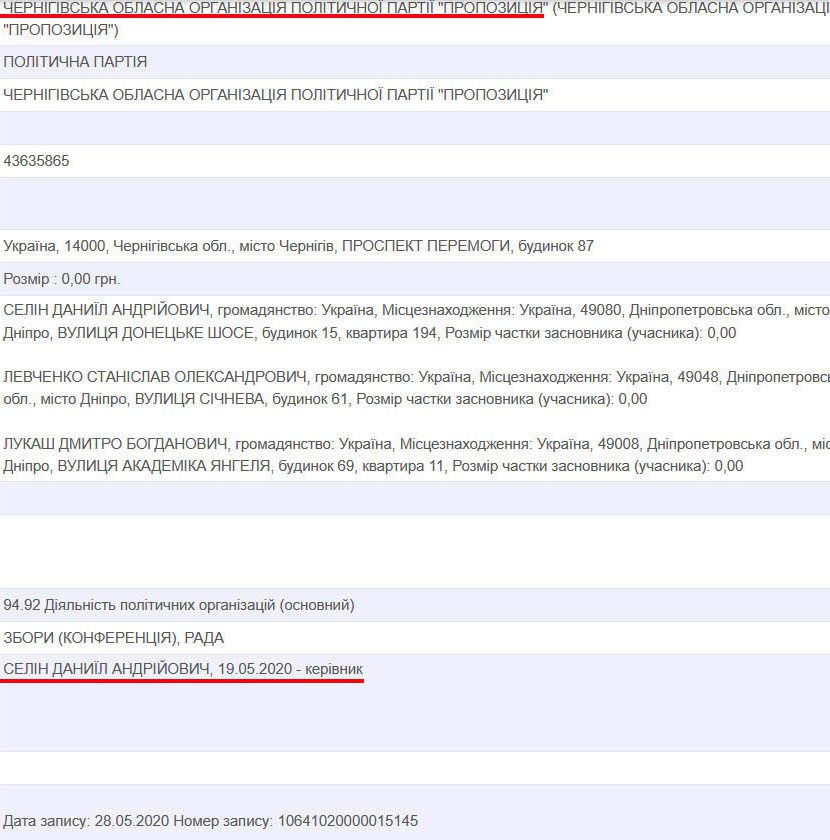Click '94.92 Діяльність політичних організацій (основний)'
830x840 pixels.
(179, 605)
